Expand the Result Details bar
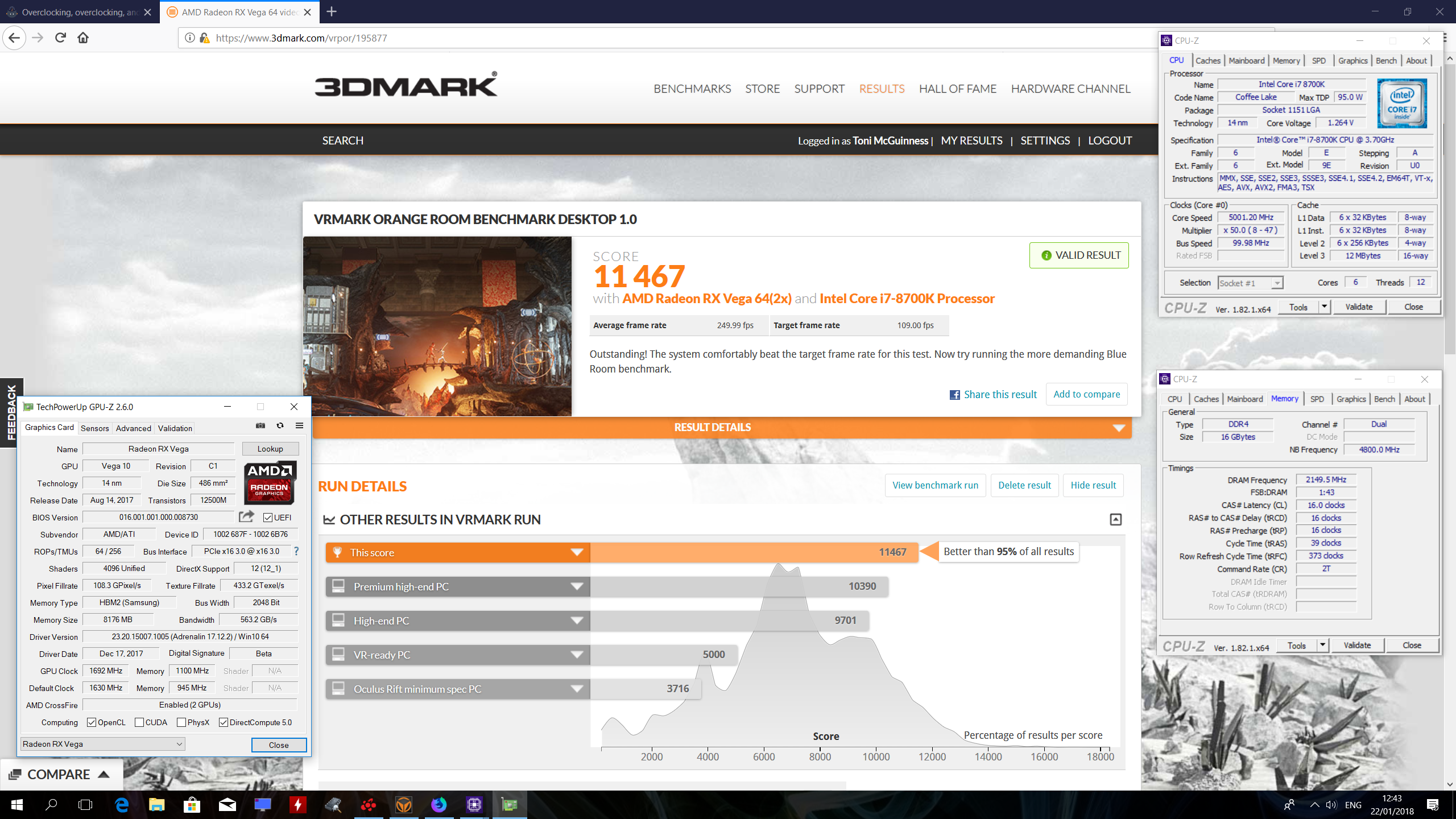The height and width of the screenshot is (819, 1456). pyautogui.click(x=722, y=428)
